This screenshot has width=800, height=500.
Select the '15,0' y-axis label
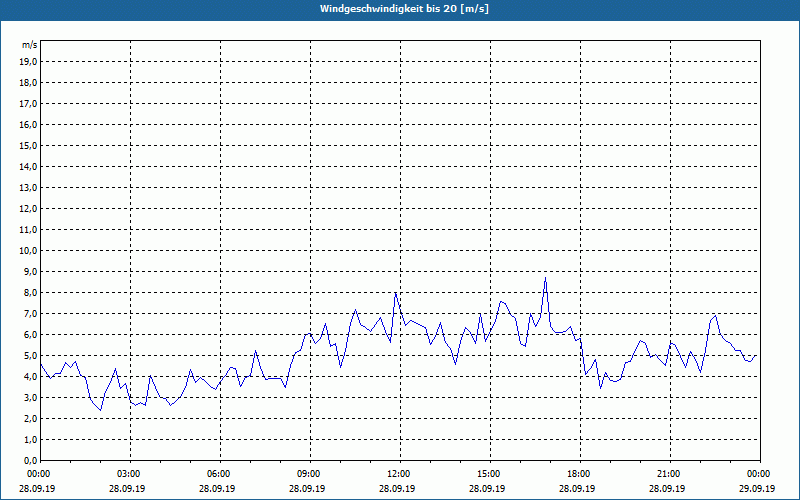[x=28, y=145]
